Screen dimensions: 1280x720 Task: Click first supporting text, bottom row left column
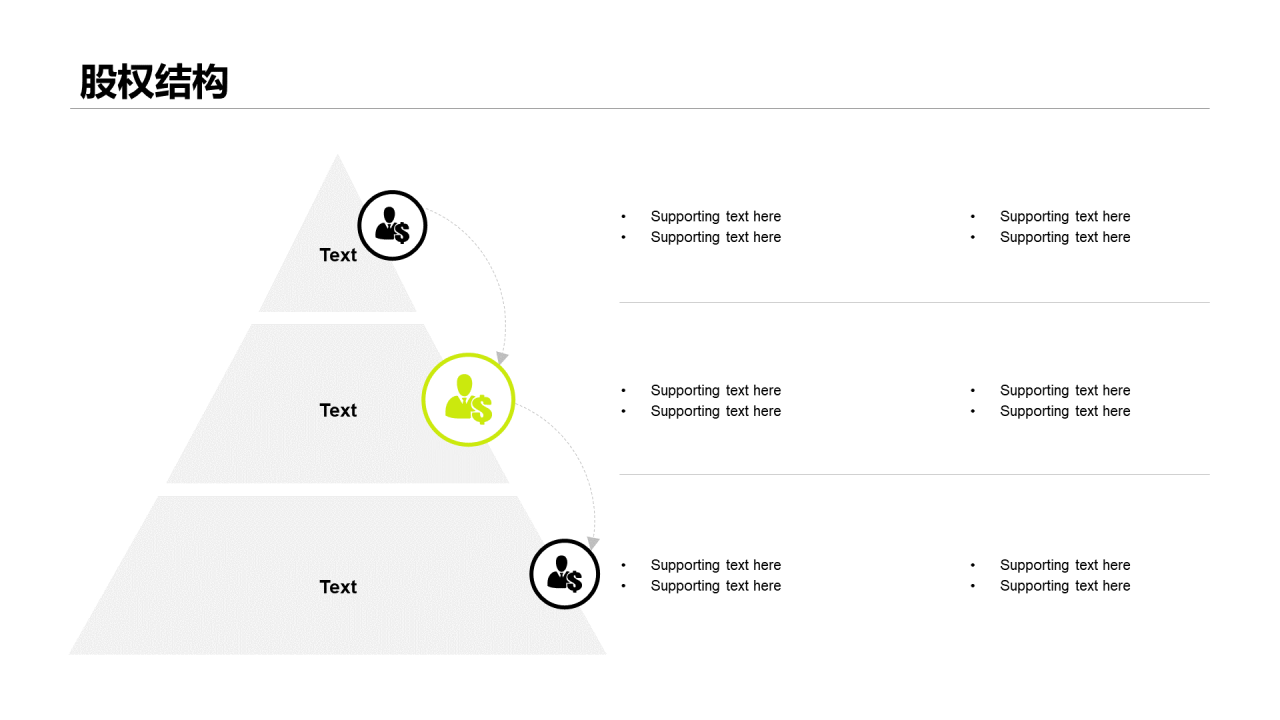click(x=716, y=565)
